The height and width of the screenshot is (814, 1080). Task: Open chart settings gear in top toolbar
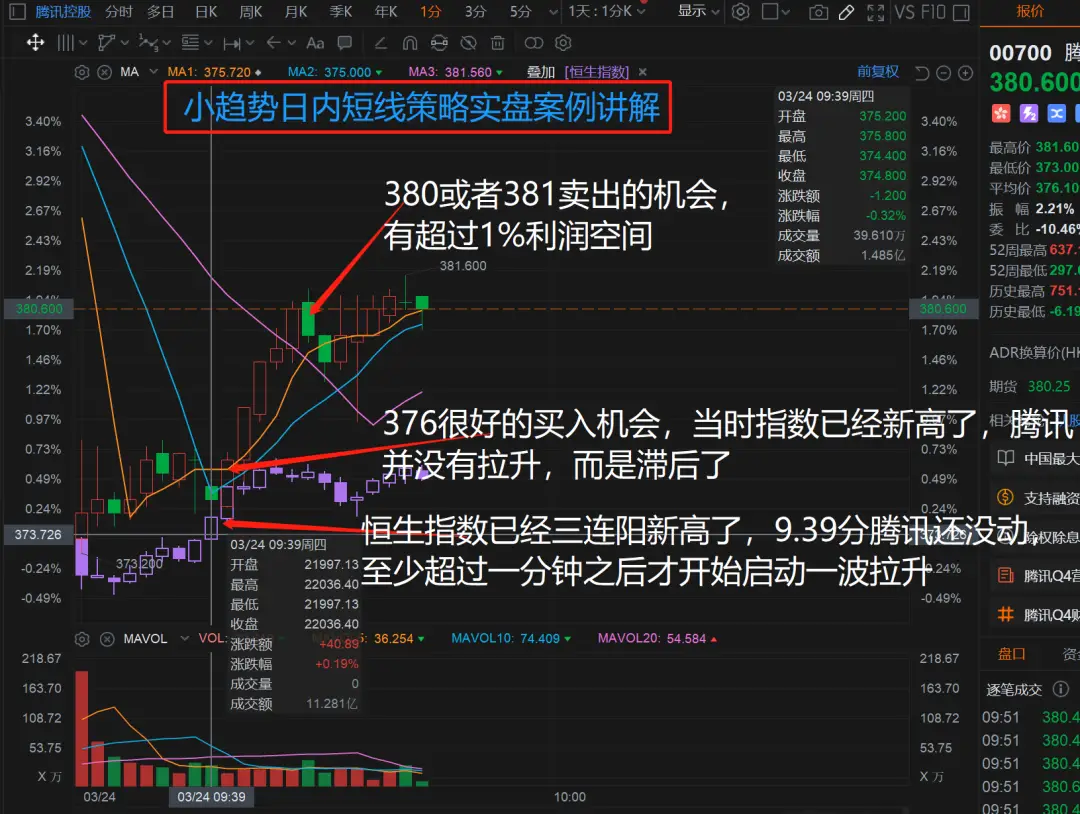[x=740, y=12]
